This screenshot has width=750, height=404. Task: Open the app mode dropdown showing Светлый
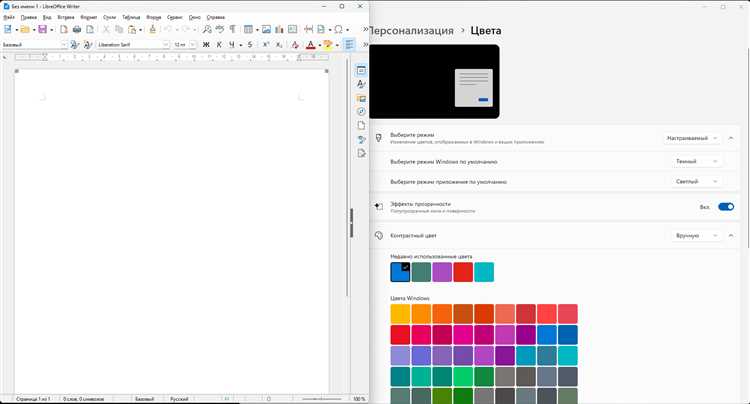pos(695,182)
